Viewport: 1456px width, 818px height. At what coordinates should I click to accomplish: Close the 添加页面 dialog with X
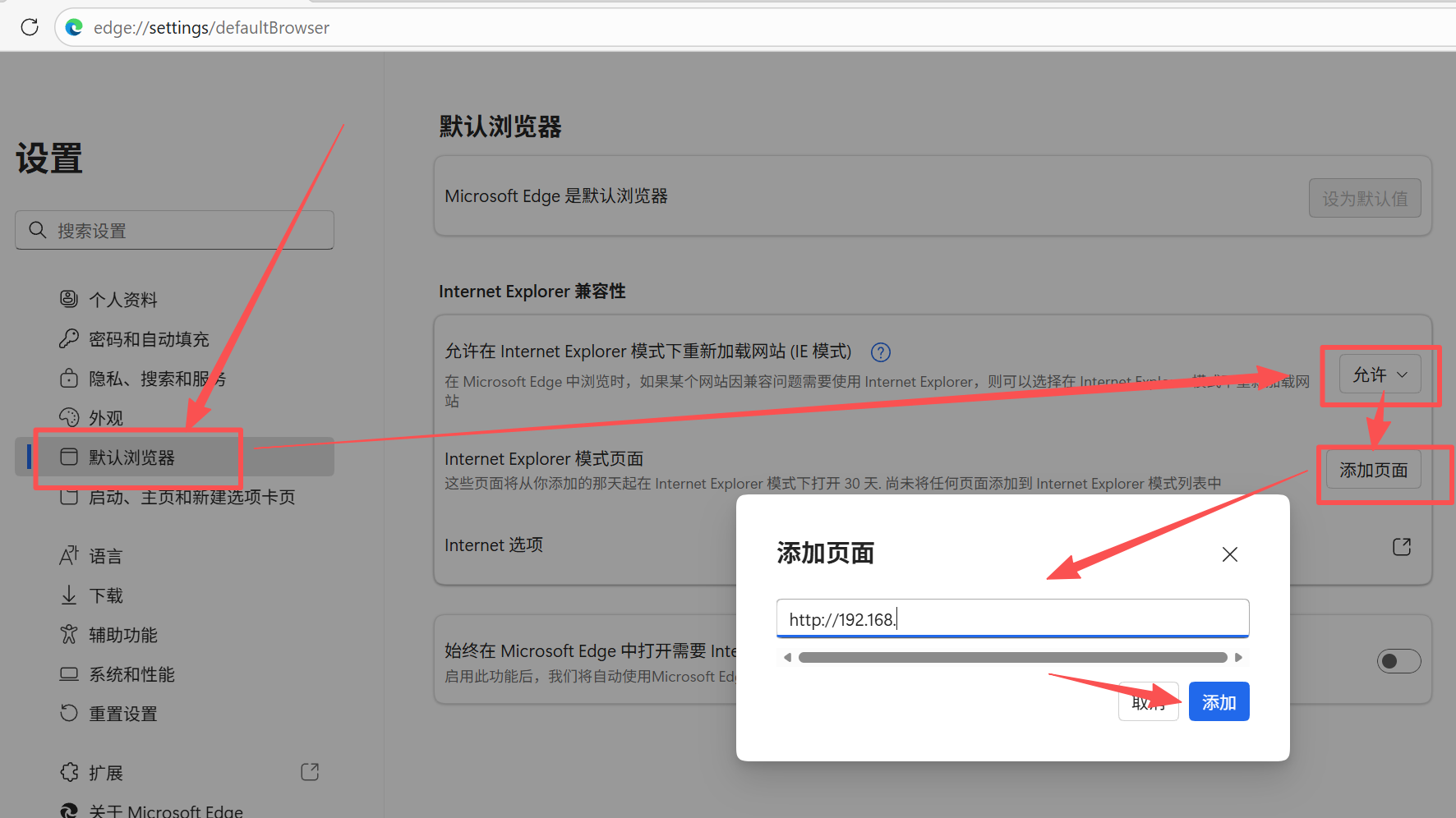pos(1230,554)
